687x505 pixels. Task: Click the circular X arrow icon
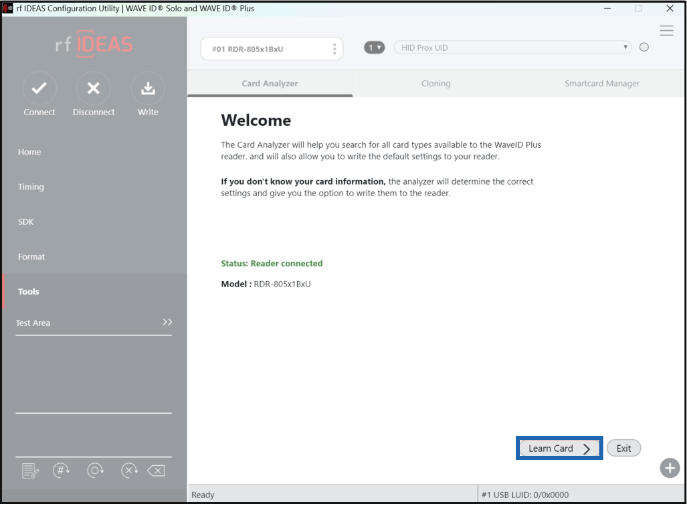tap(129, 471)
